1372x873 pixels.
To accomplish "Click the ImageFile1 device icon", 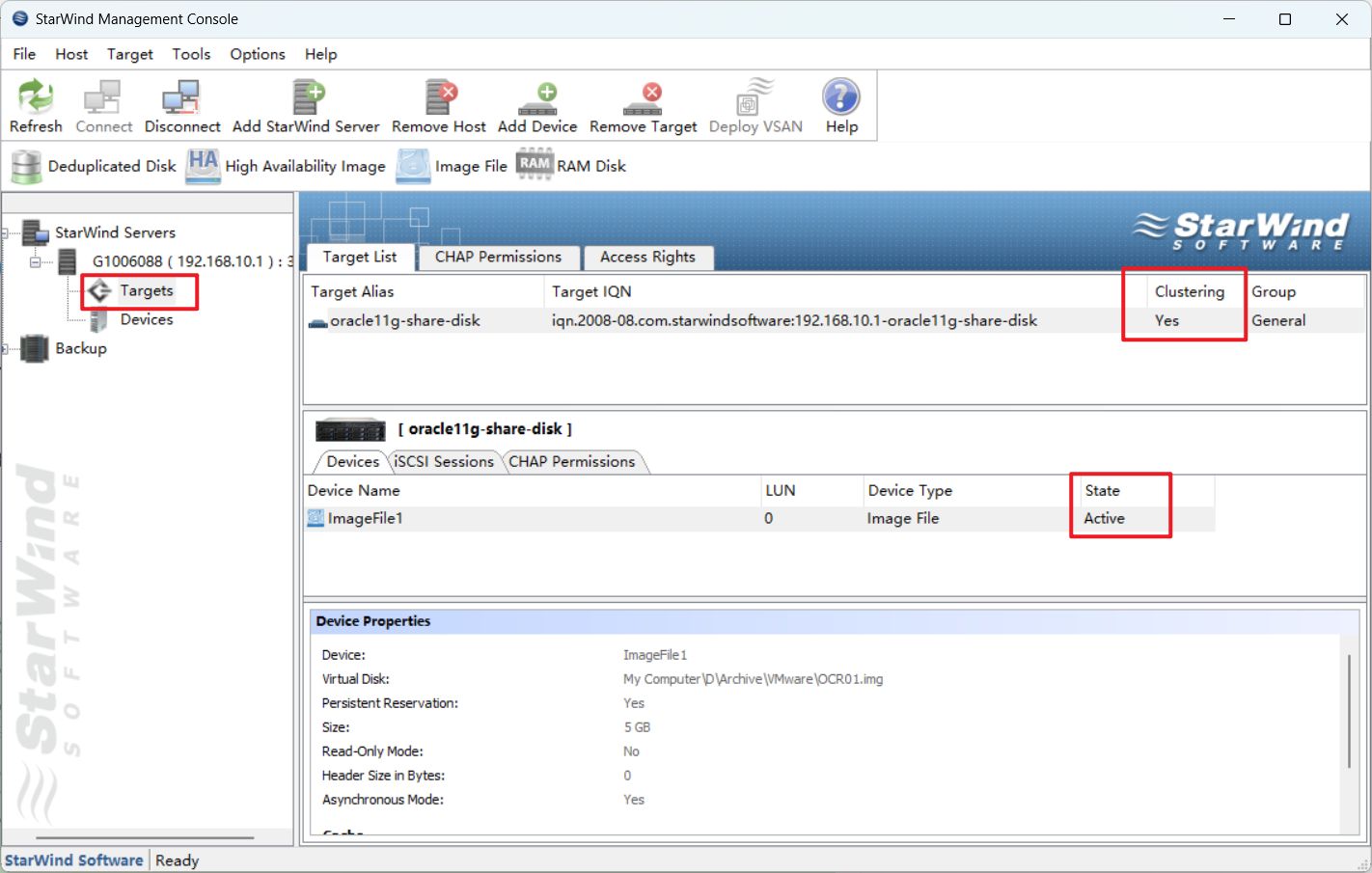I will [316, 518].
